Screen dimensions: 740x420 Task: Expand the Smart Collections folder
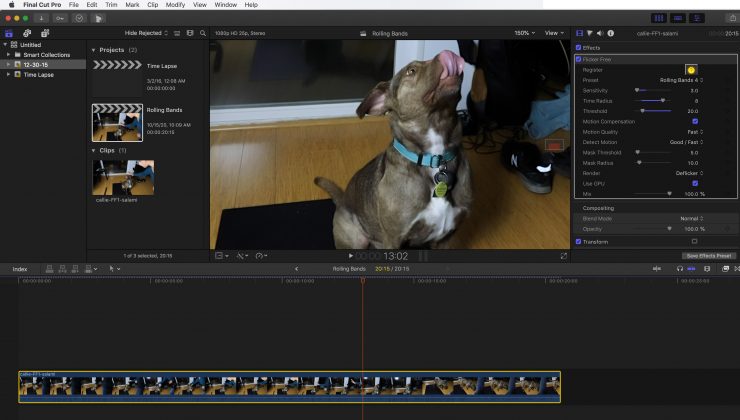point(8,54)
